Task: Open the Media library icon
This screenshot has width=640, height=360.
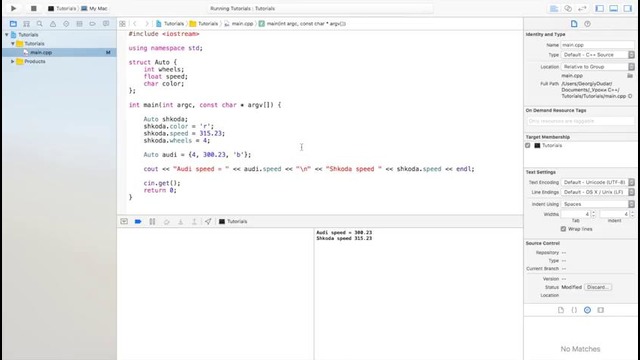Action: tap(600, 310)
